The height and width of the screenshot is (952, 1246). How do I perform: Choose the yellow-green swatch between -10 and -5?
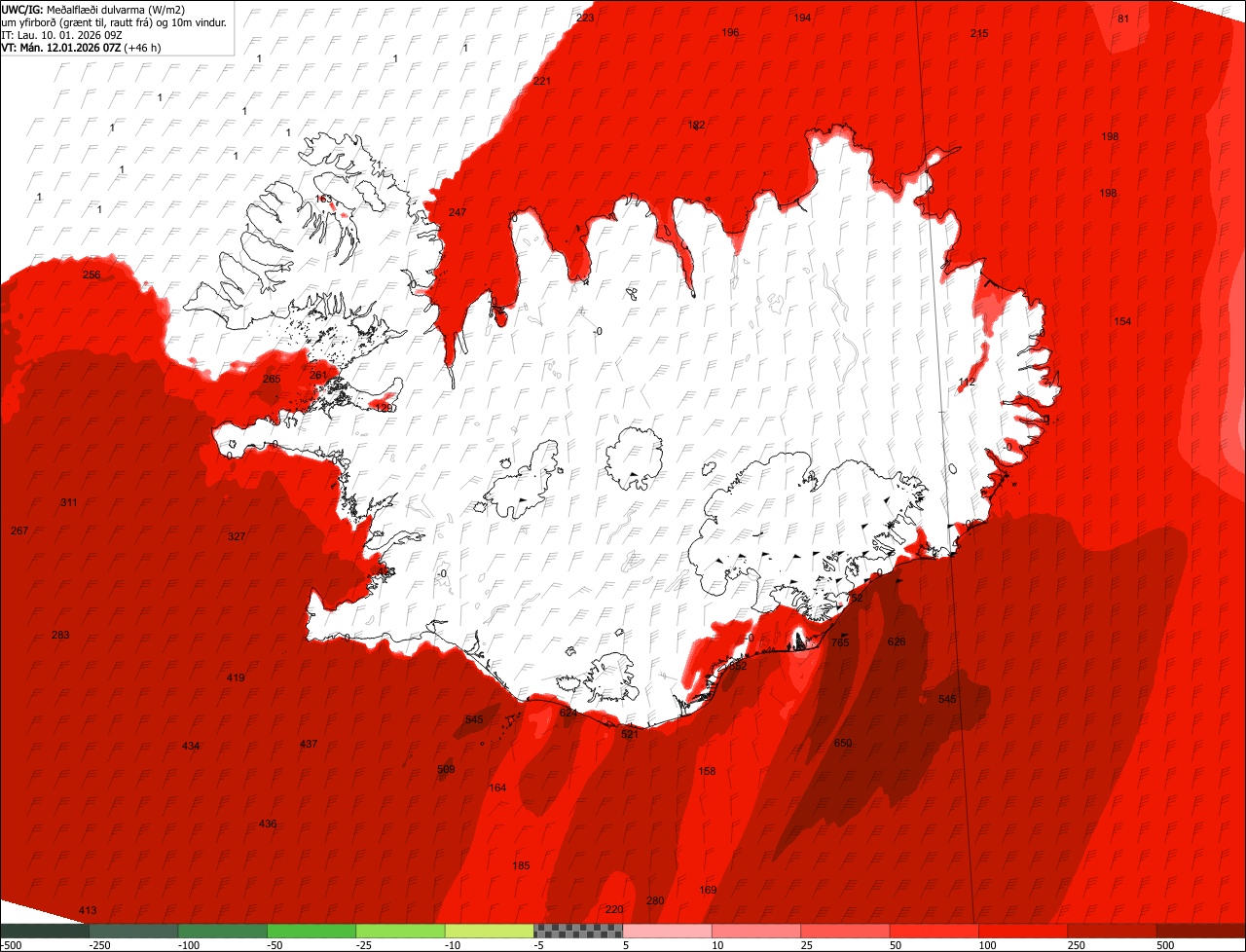point(490,931)
